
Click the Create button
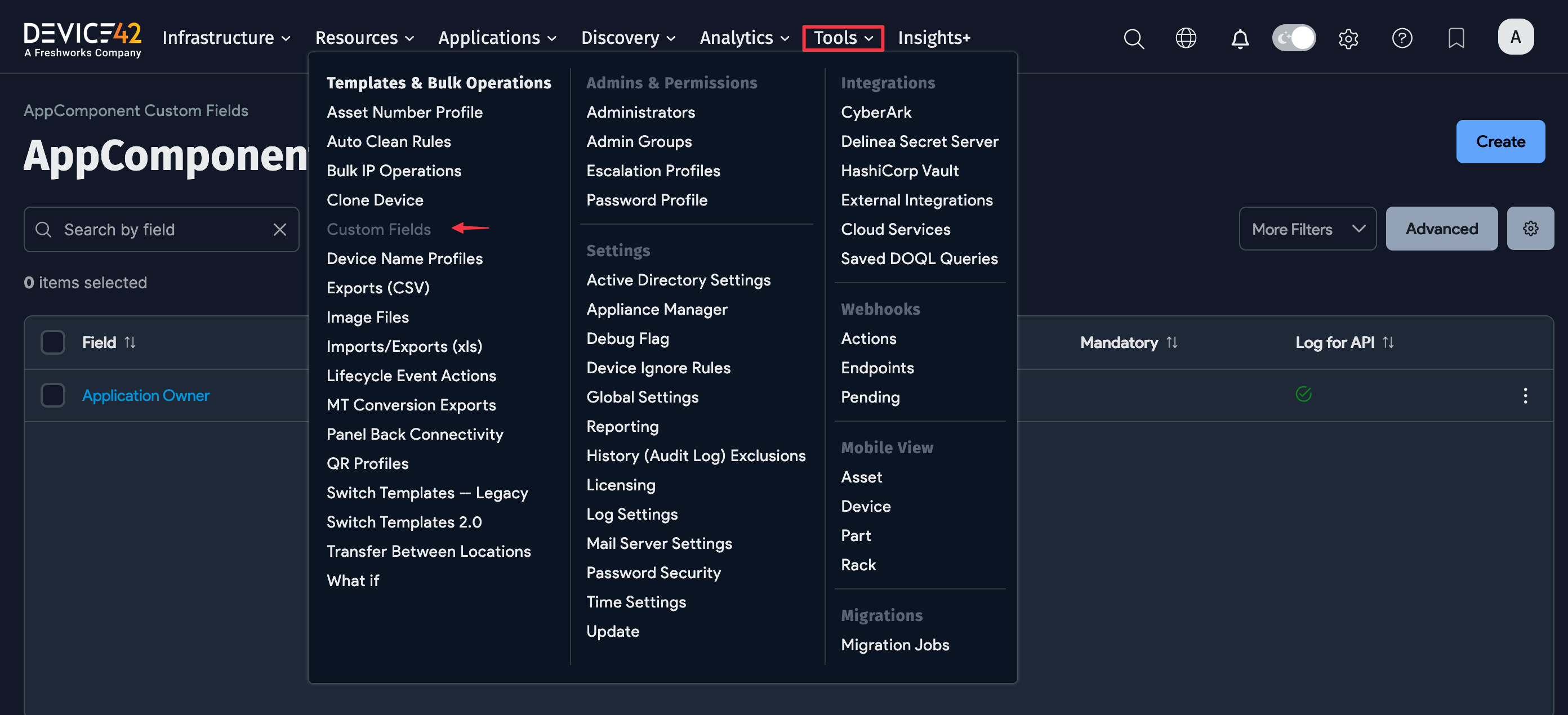pos(1500,141)
